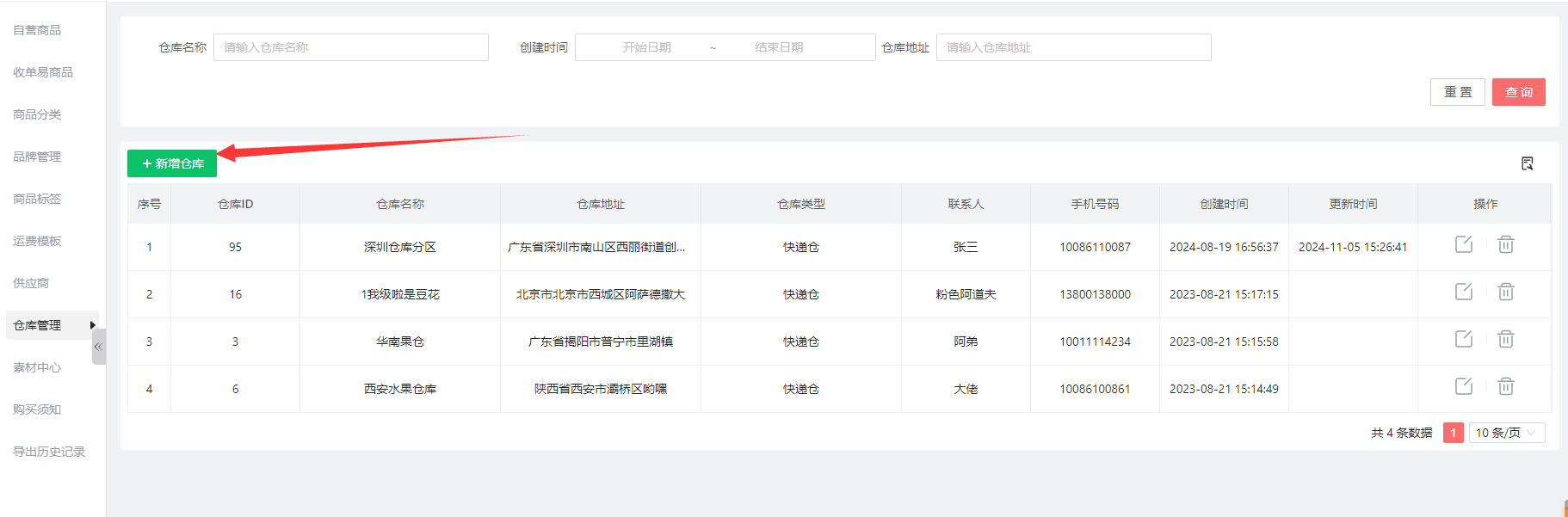Open the 开始日期 date picker
This screenshot has width=1568, height=517.
coord(646,47)
